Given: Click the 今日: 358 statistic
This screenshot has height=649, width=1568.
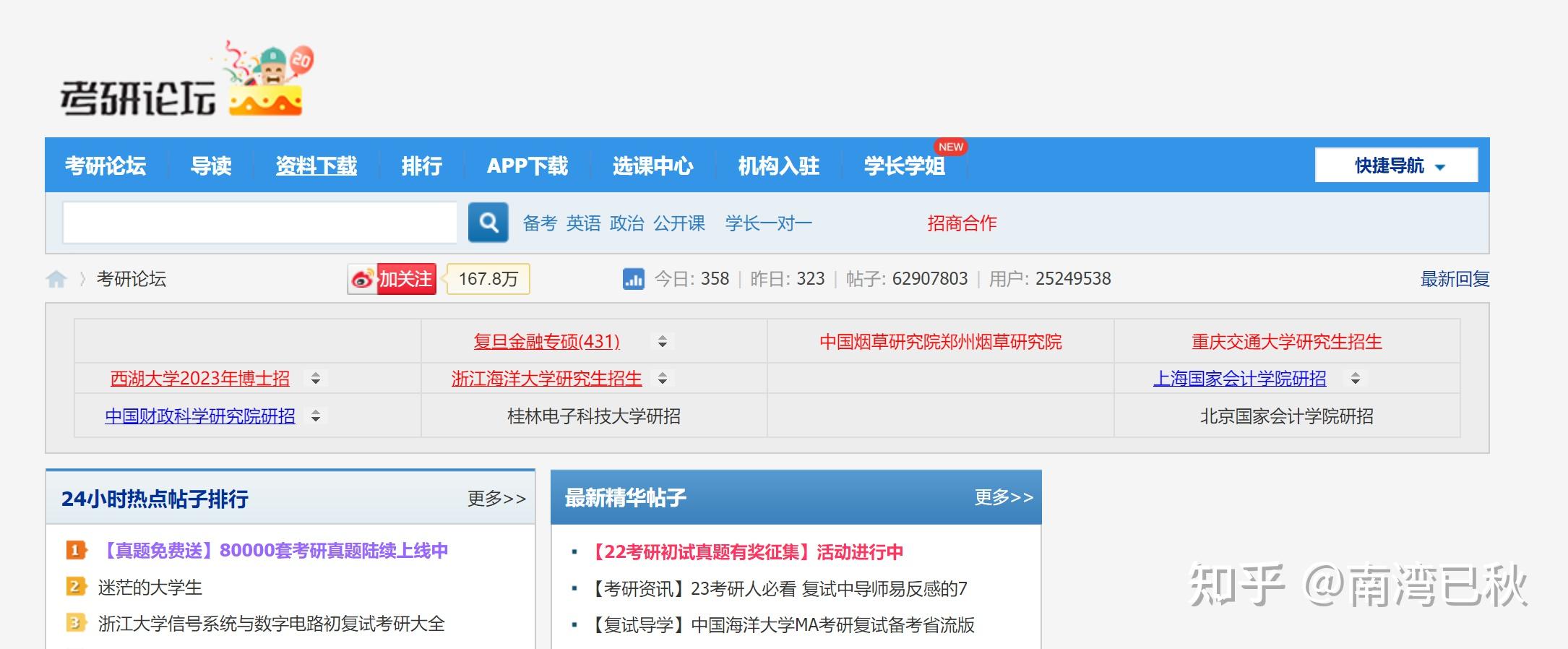Looking at the screenshot, I should (x=692, y=279).
